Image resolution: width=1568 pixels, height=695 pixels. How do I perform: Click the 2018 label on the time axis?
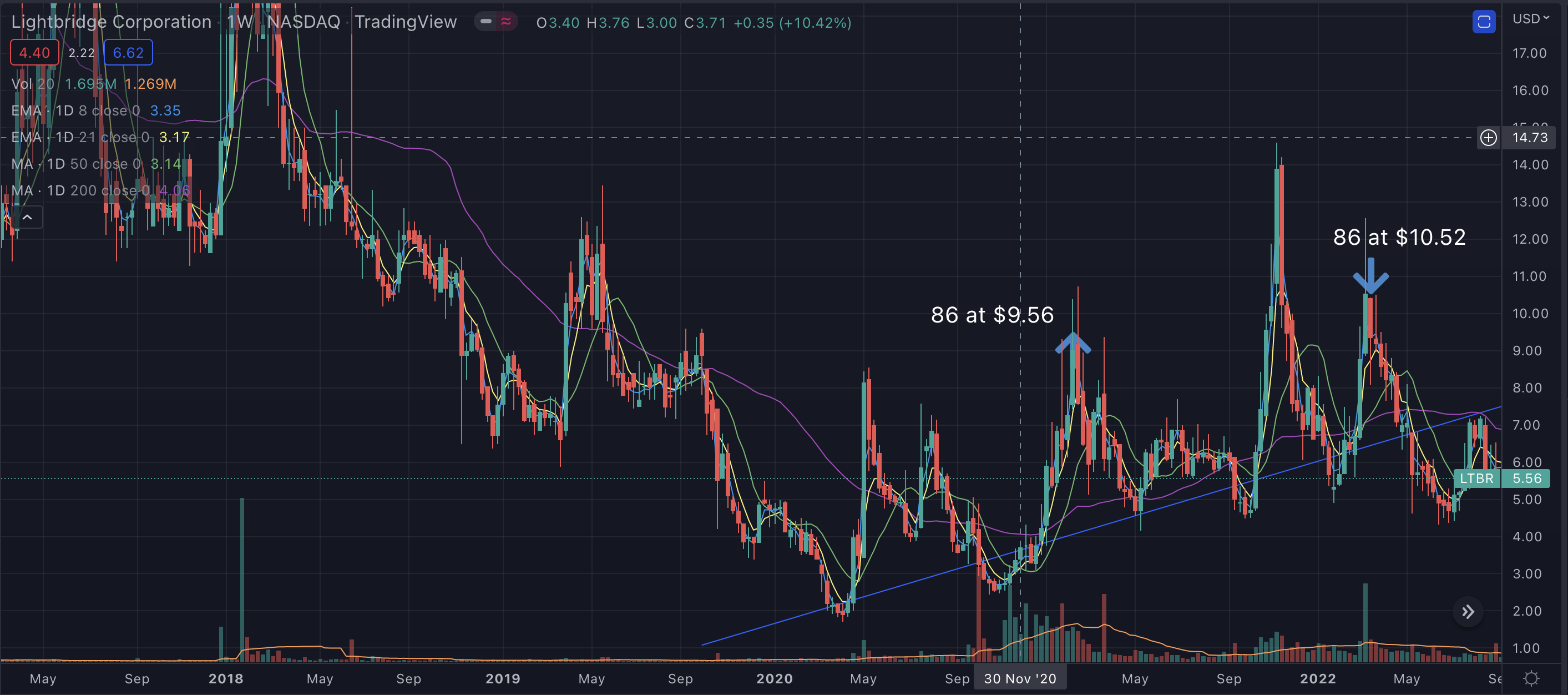tap(226, 678)
